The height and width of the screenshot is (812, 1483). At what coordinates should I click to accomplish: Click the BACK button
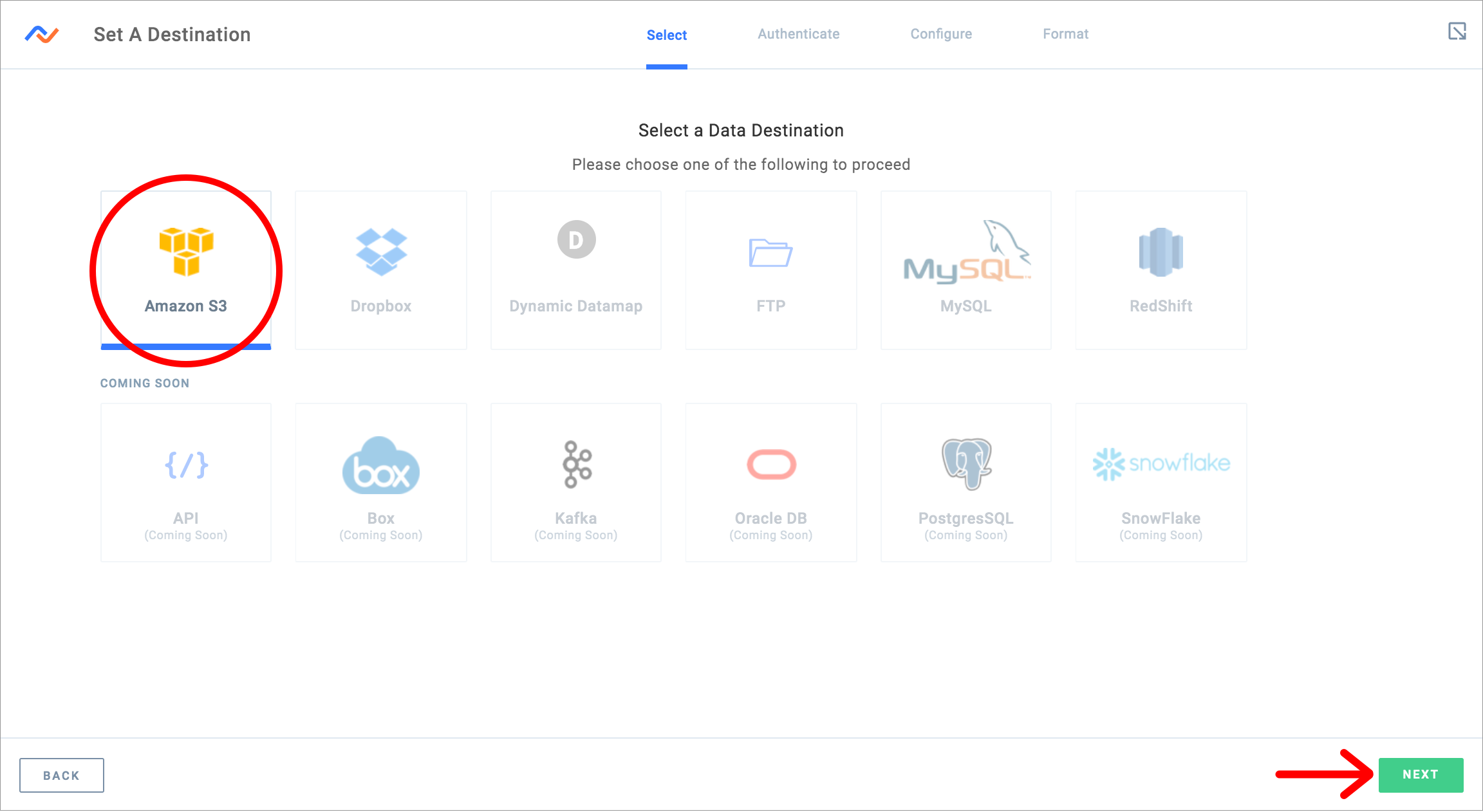62,775
